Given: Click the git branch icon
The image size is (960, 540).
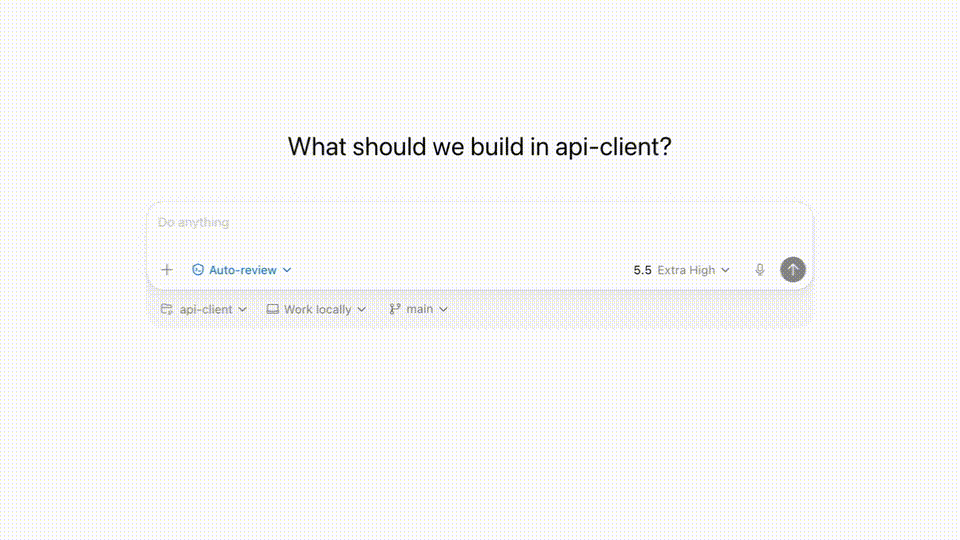Looking at the screenshot, I should point(395,309).
